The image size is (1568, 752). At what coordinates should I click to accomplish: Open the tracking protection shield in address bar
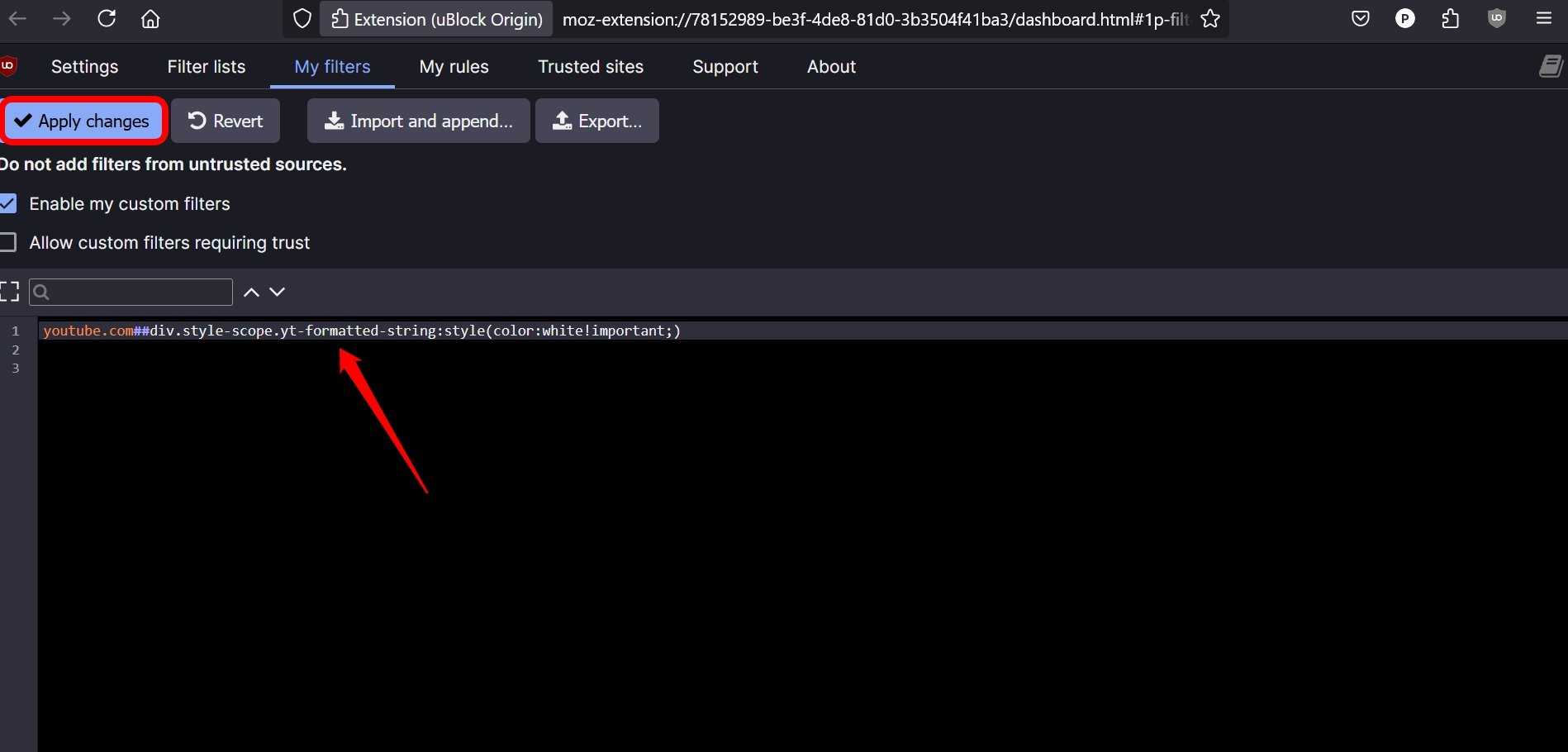pyautogui.click(x=302, y=18)
